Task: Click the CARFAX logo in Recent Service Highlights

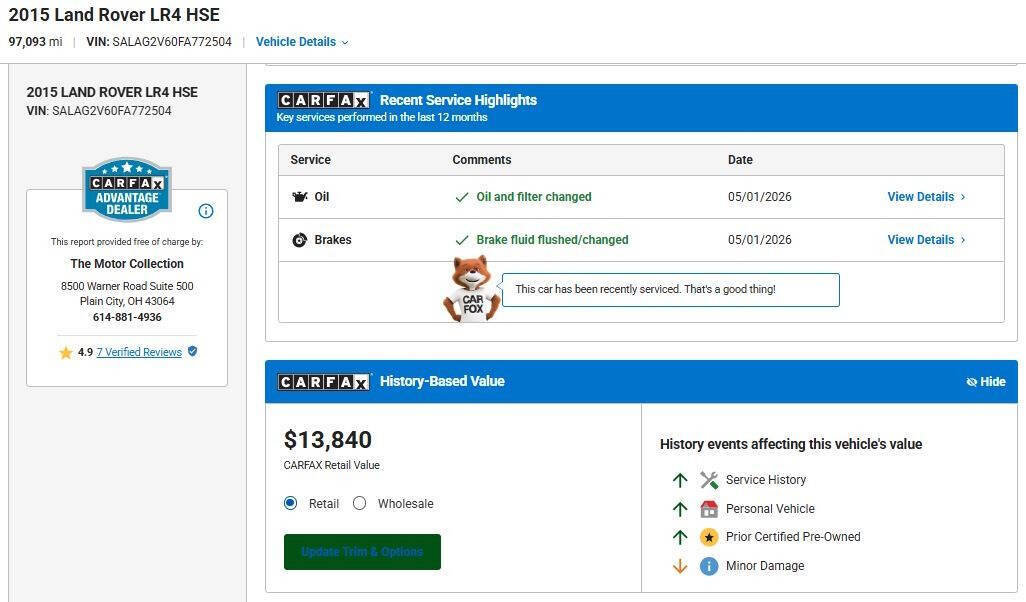Action: point(323,100)
